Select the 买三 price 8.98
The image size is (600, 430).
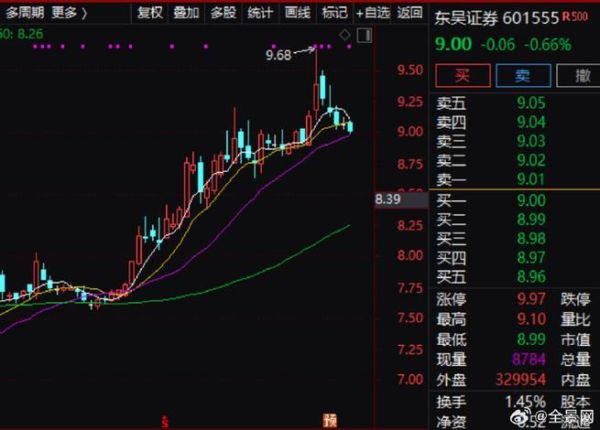531,238
